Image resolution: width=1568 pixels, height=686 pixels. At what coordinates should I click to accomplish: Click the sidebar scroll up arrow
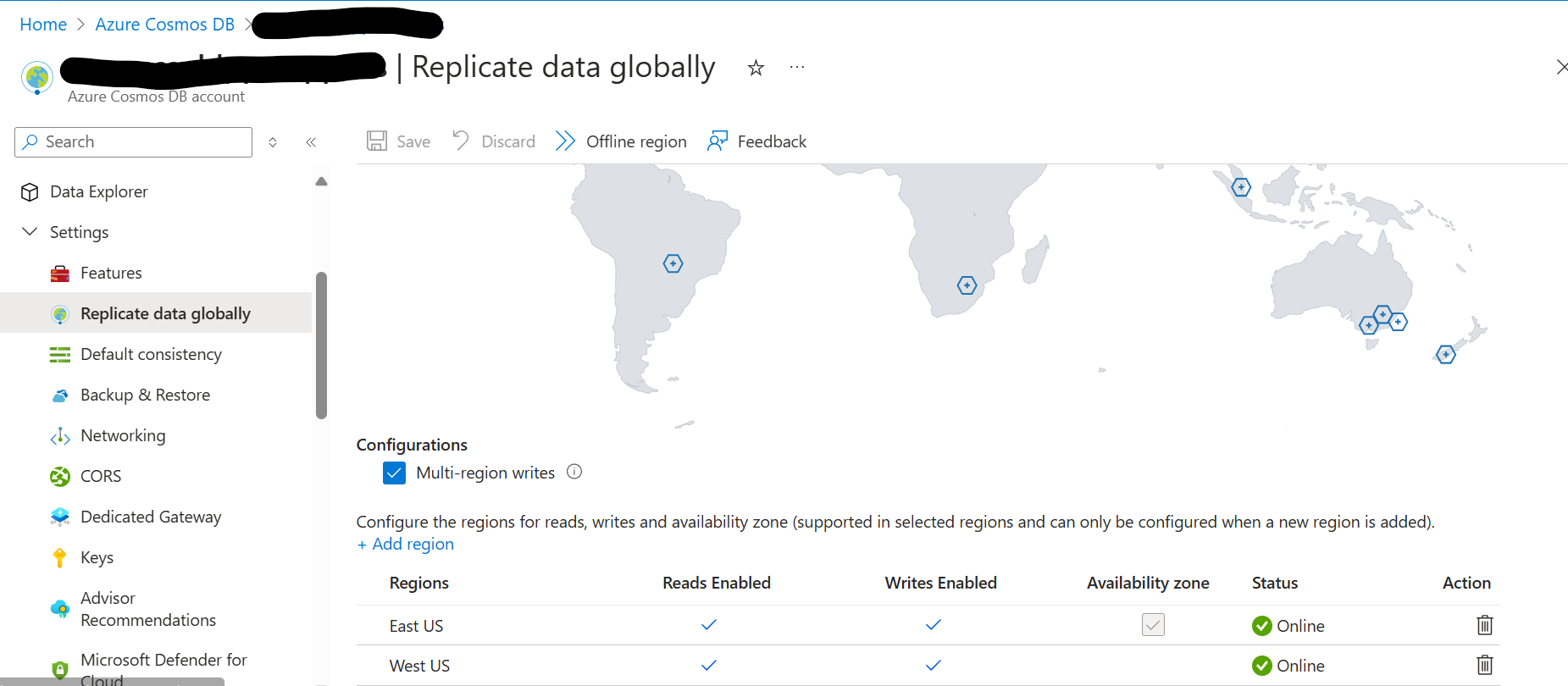point(321,181)
